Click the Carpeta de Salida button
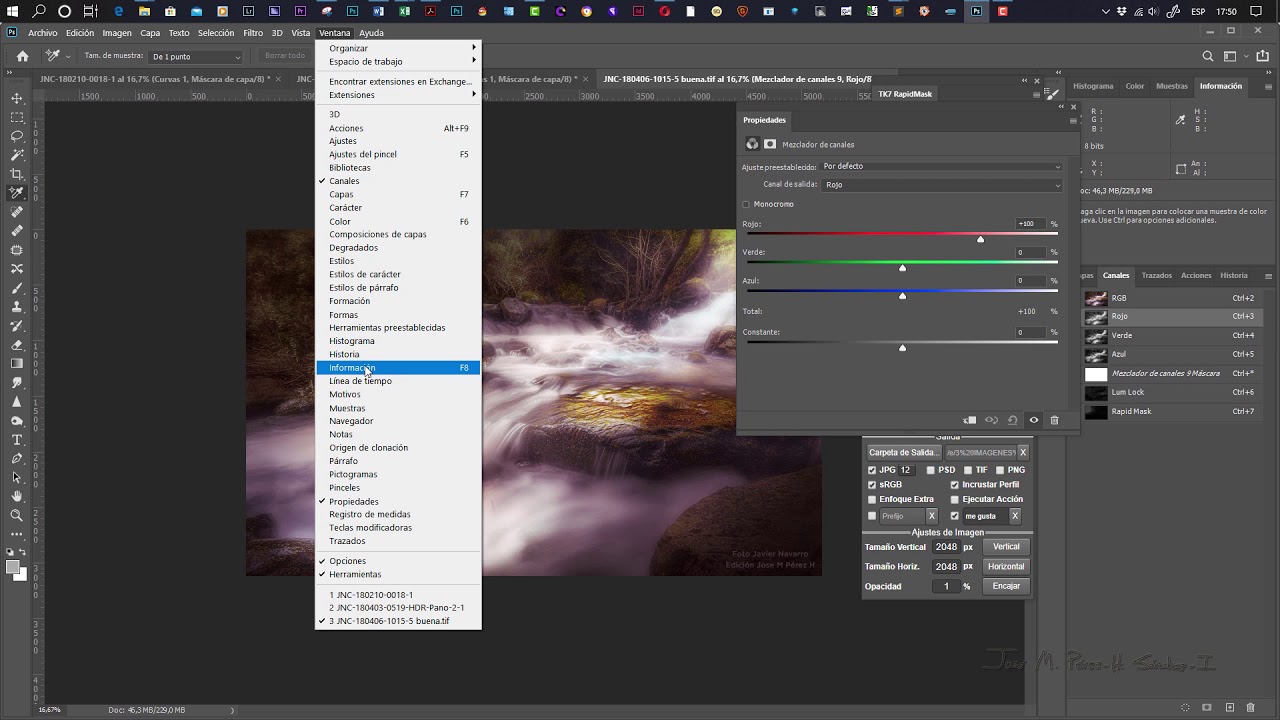Screen dimensions: 1280x720 pyautogui.click(x=903, y=453)
